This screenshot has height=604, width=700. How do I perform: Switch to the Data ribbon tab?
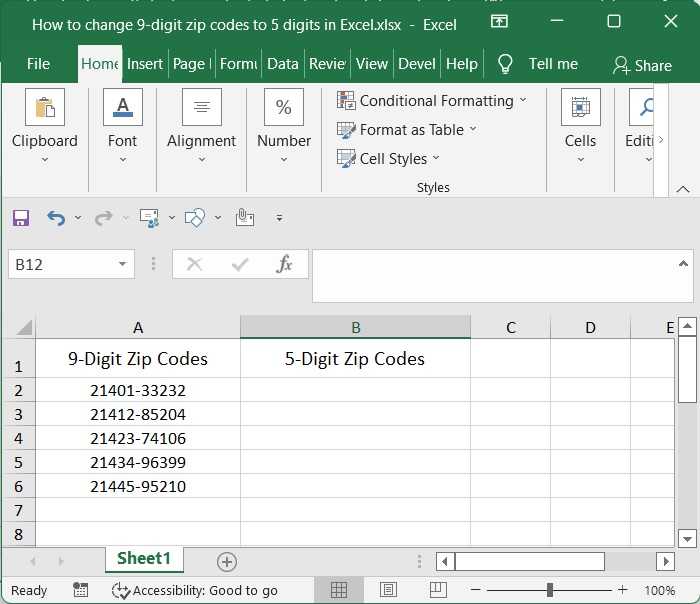pyautogui.click(x=282, y=63)
